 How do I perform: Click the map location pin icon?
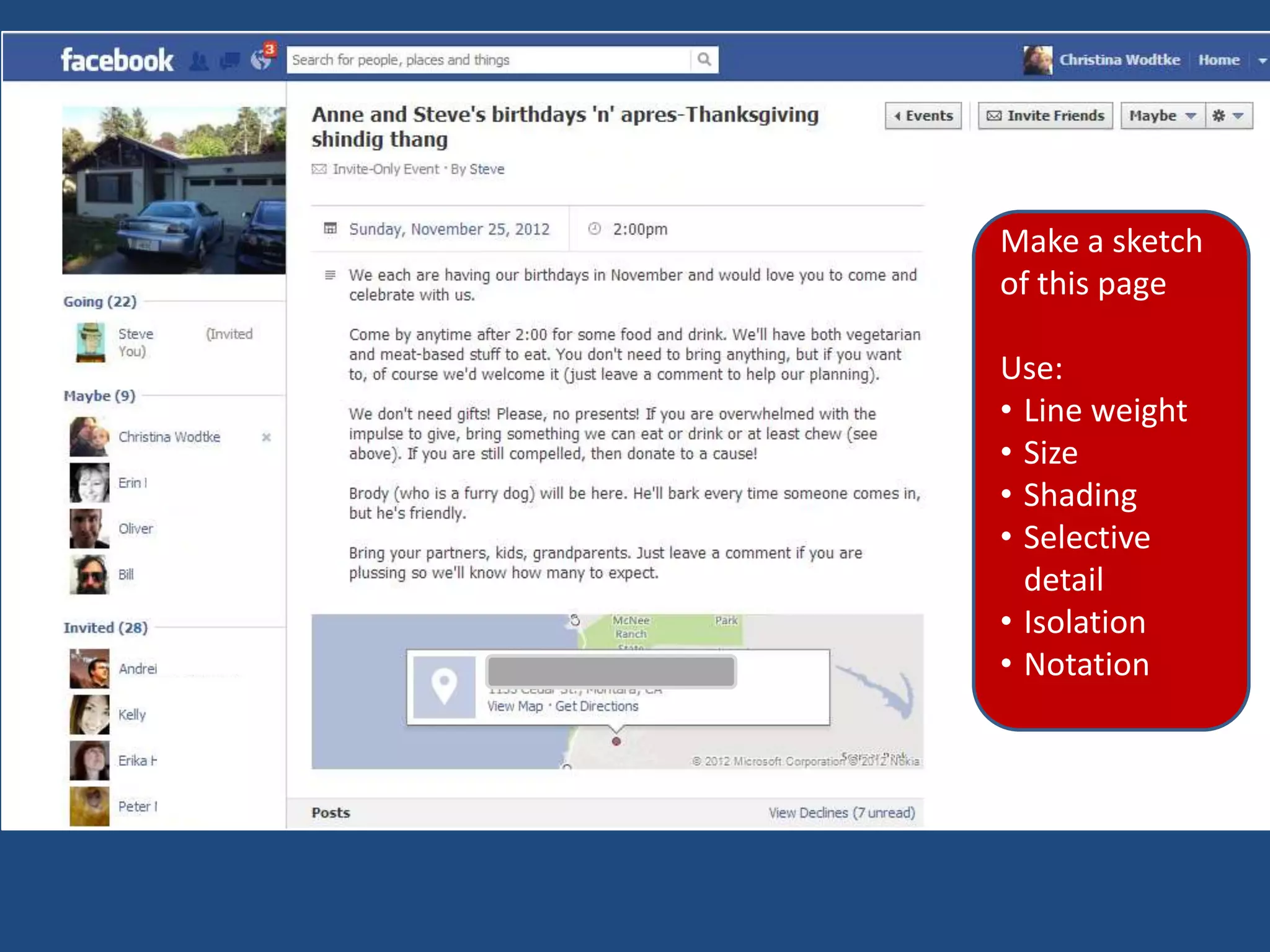click(x=444, y=687)
